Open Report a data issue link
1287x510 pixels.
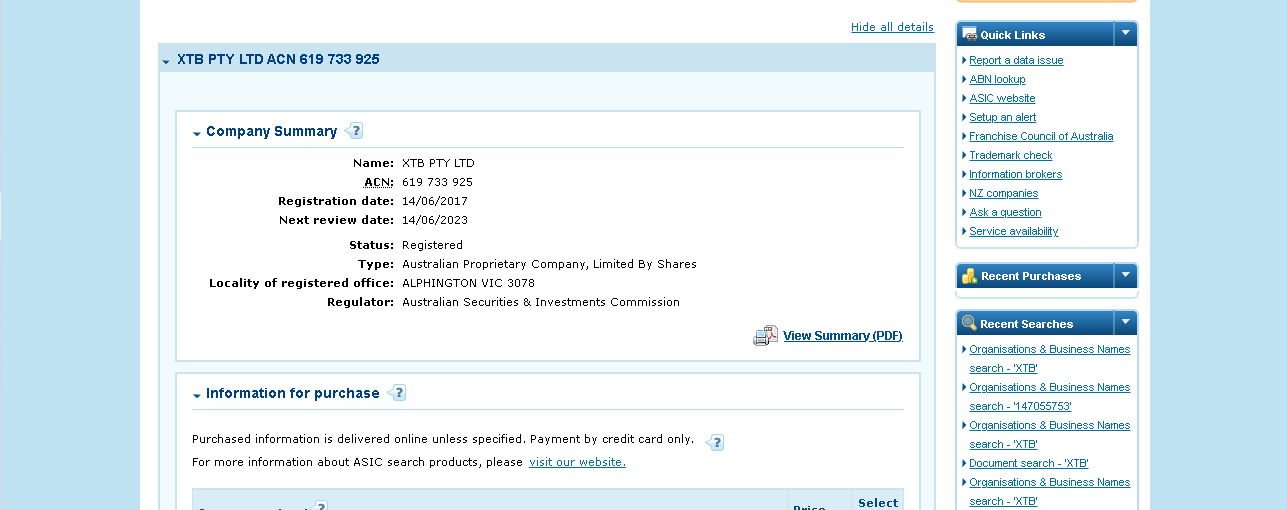[1016, 60]
